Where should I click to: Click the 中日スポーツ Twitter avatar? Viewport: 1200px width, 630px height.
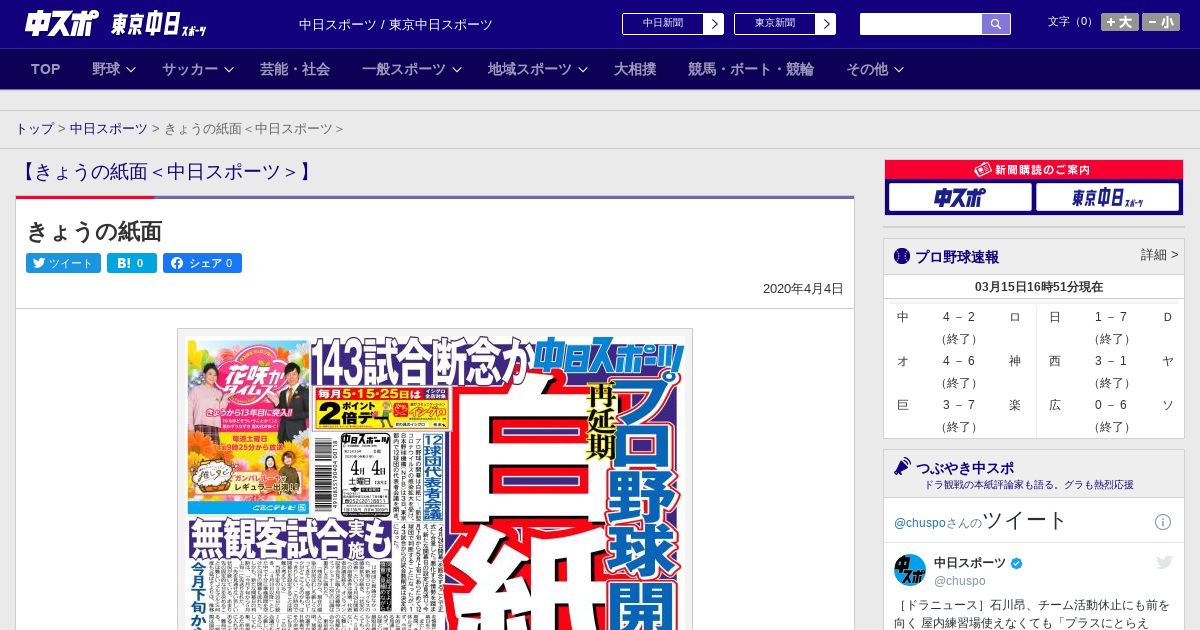click(910, 570)
